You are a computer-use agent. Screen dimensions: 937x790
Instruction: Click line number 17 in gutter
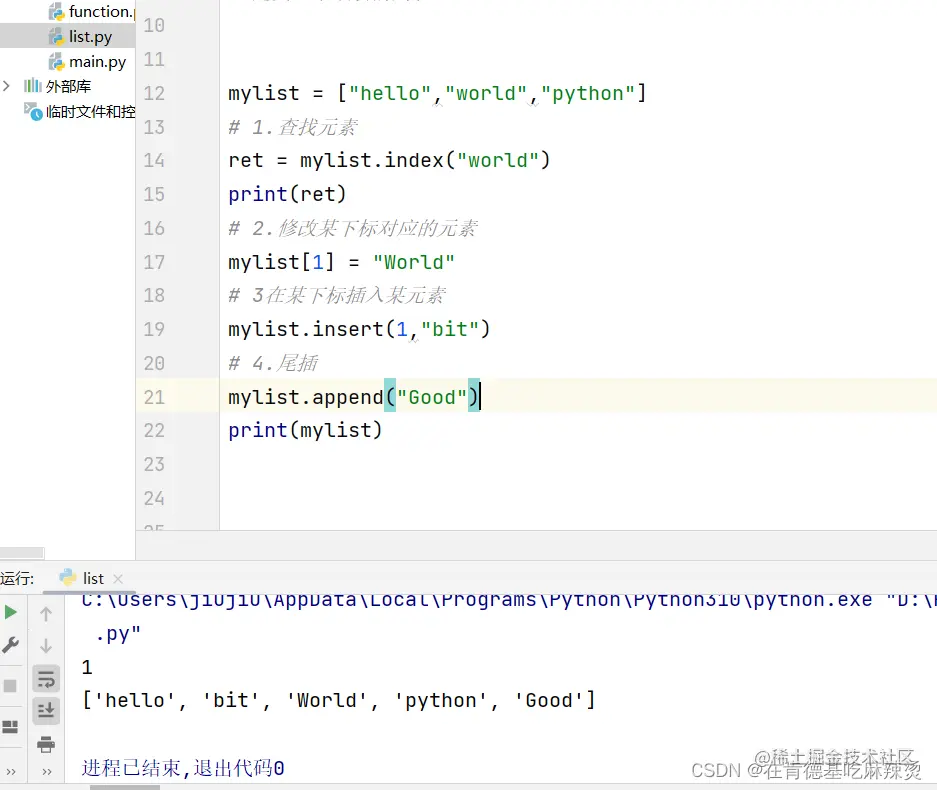click(154, 262)
